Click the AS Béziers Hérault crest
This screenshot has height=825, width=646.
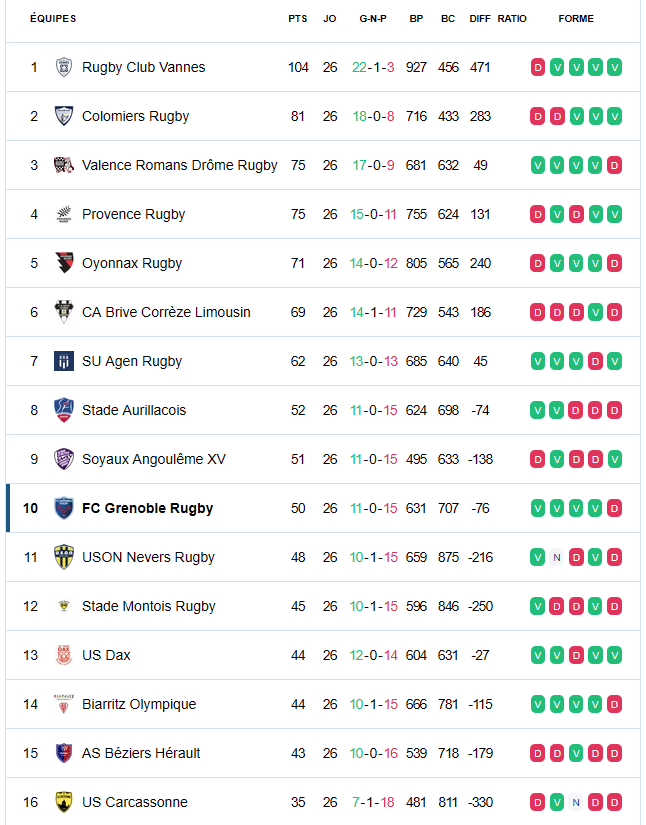click(x=64, y=753)
